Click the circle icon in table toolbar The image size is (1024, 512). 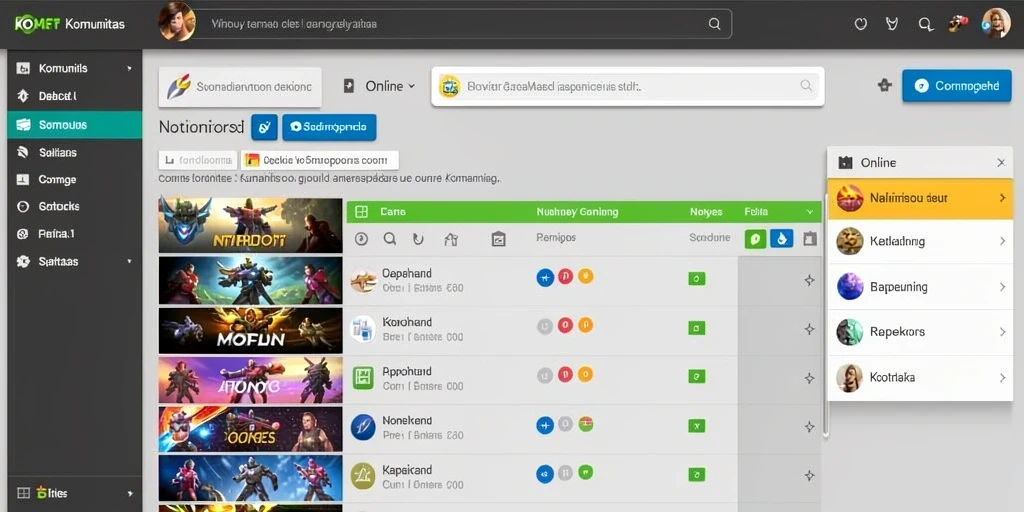[361, 239]
